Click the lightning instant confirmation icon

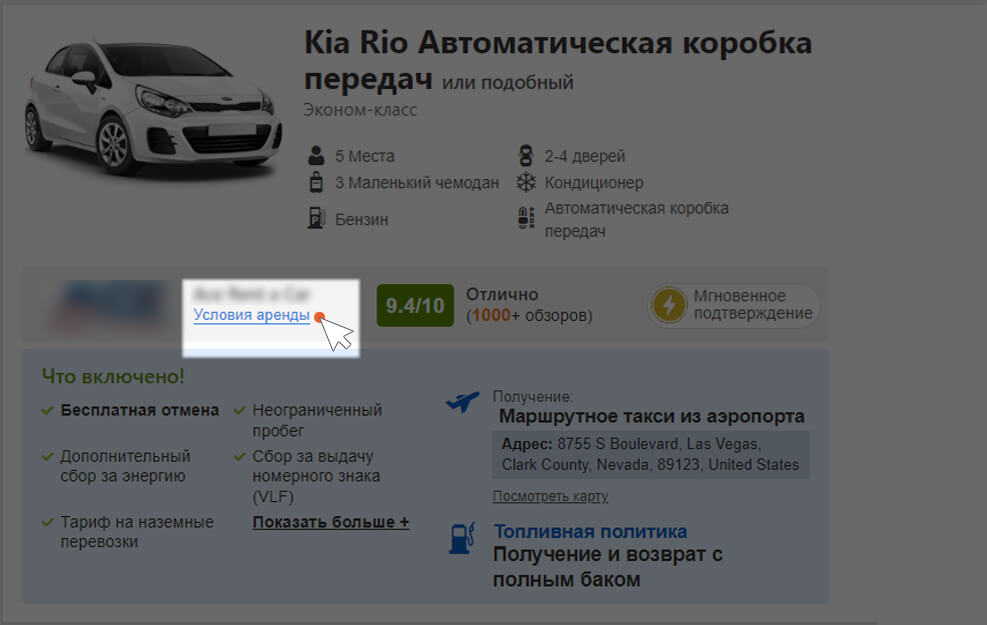(x=668, y=305)
